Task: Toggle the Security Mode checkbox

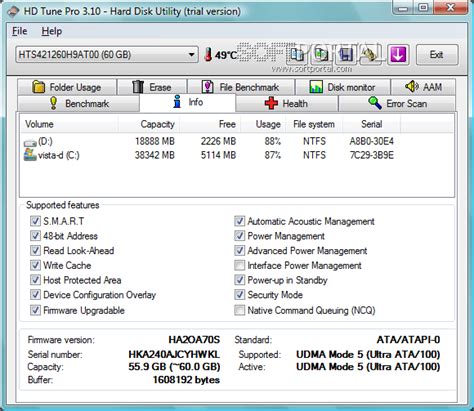Action: [239, 294]
